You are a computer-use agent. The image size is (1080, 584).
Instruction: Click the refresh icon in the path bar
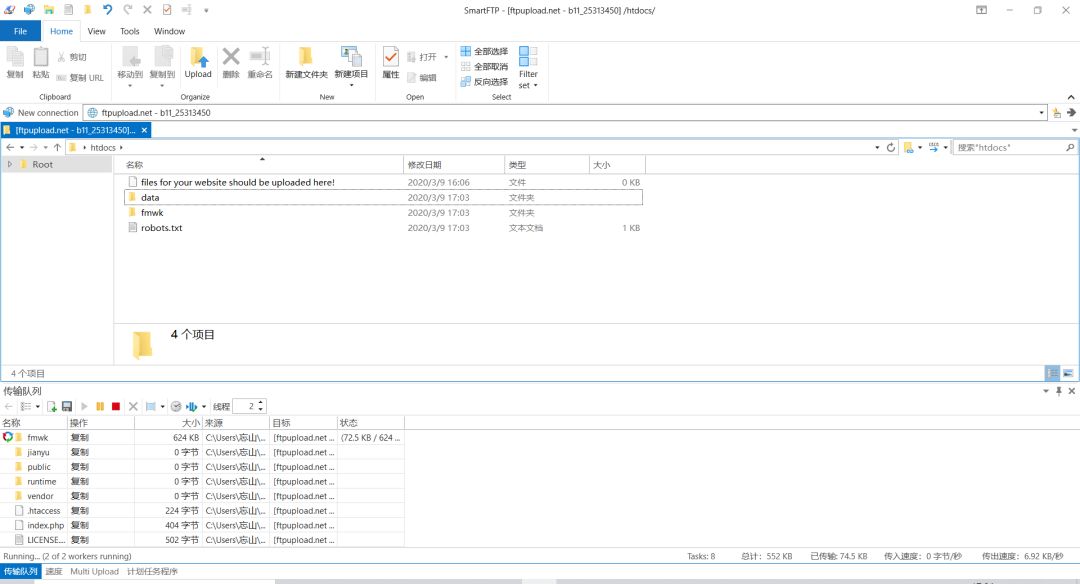point(891,147)
